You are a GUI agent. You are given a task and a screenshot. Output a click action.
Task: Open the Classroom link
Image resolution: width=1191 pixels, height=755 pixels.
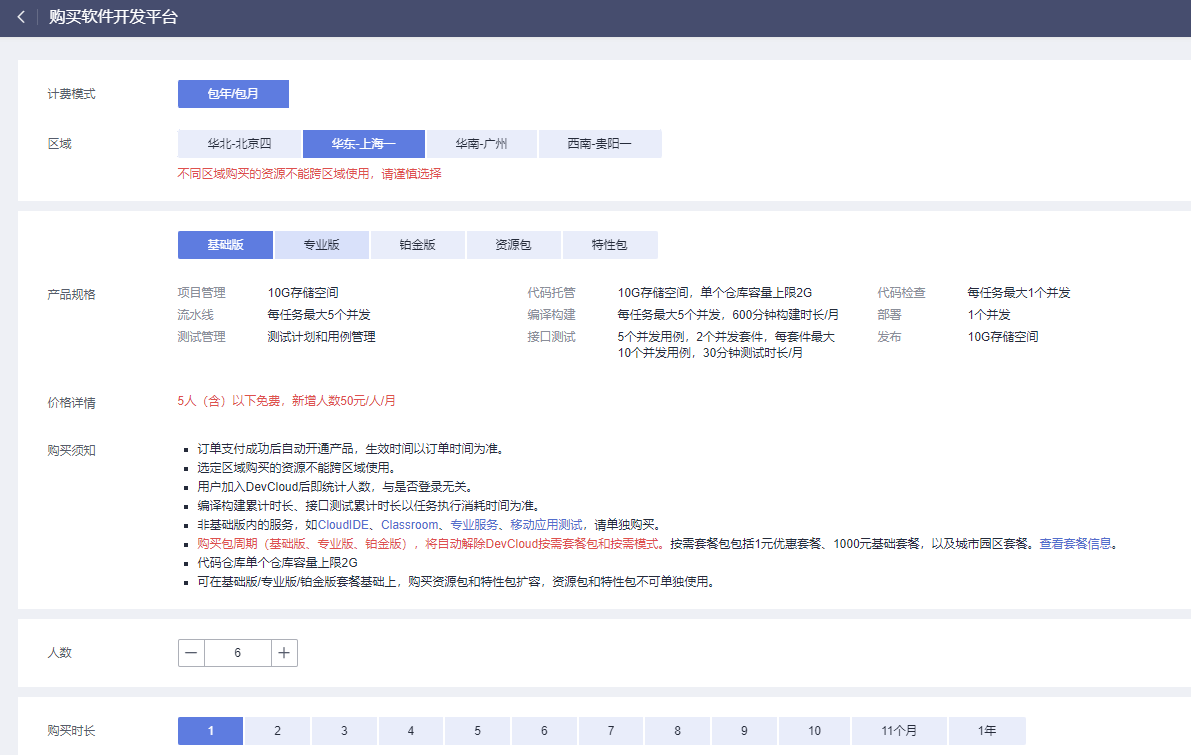click(409, 525)
